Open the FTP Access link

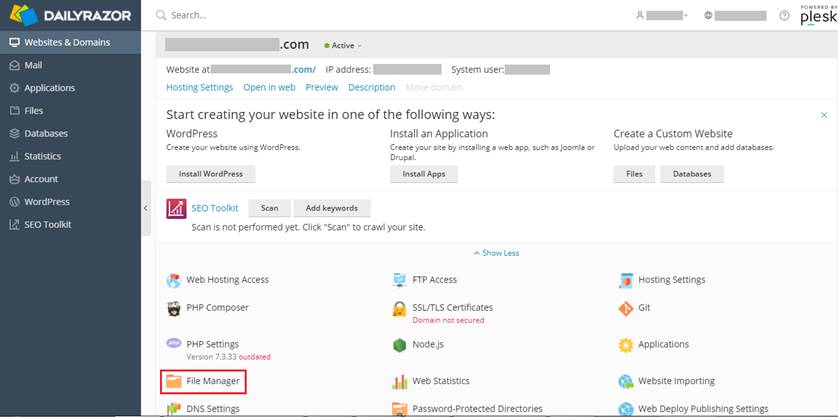tap(434, 280)
